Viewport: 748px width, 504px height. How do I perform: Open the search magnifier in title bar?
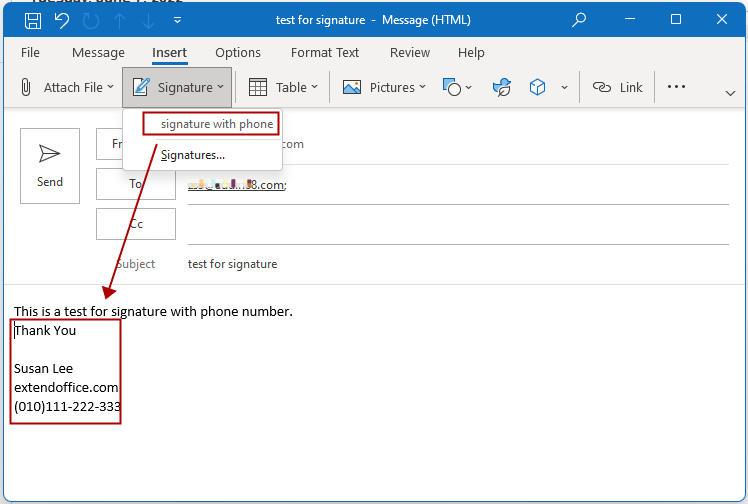coord(579,20)
